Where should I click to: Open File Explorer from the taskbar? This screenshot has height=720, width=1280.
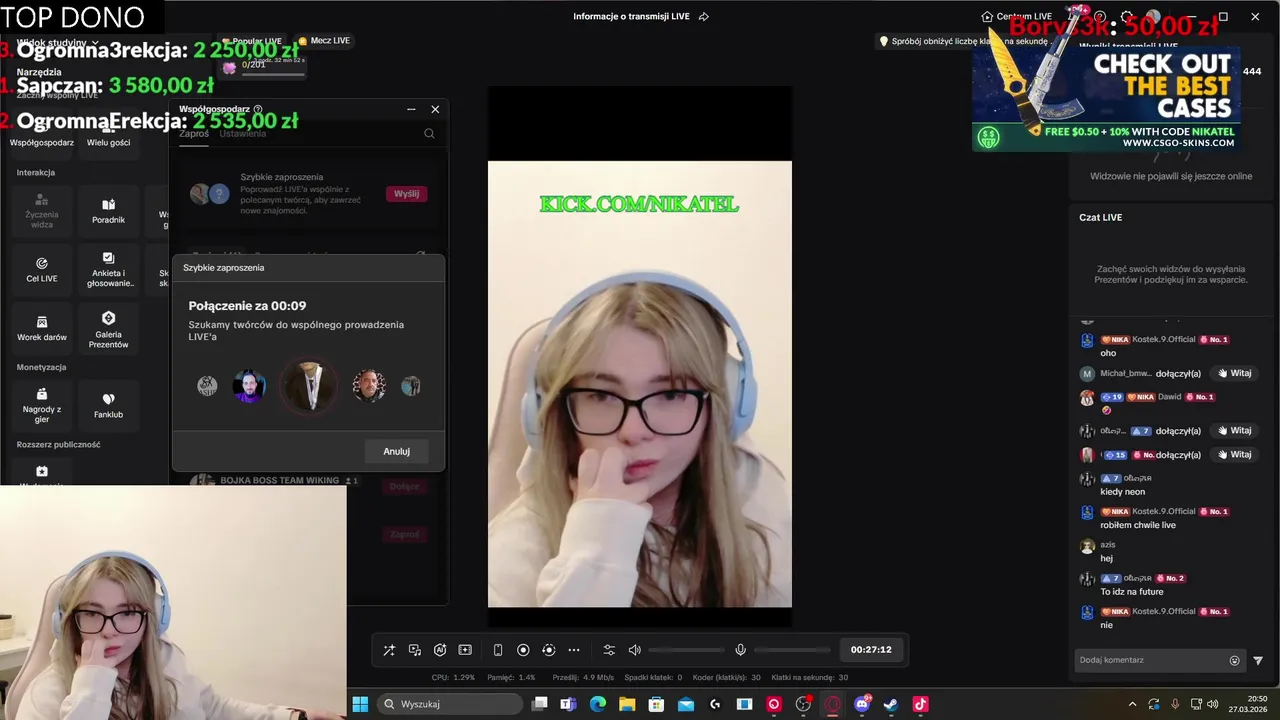pyautogui.click(x=627, y=704)
